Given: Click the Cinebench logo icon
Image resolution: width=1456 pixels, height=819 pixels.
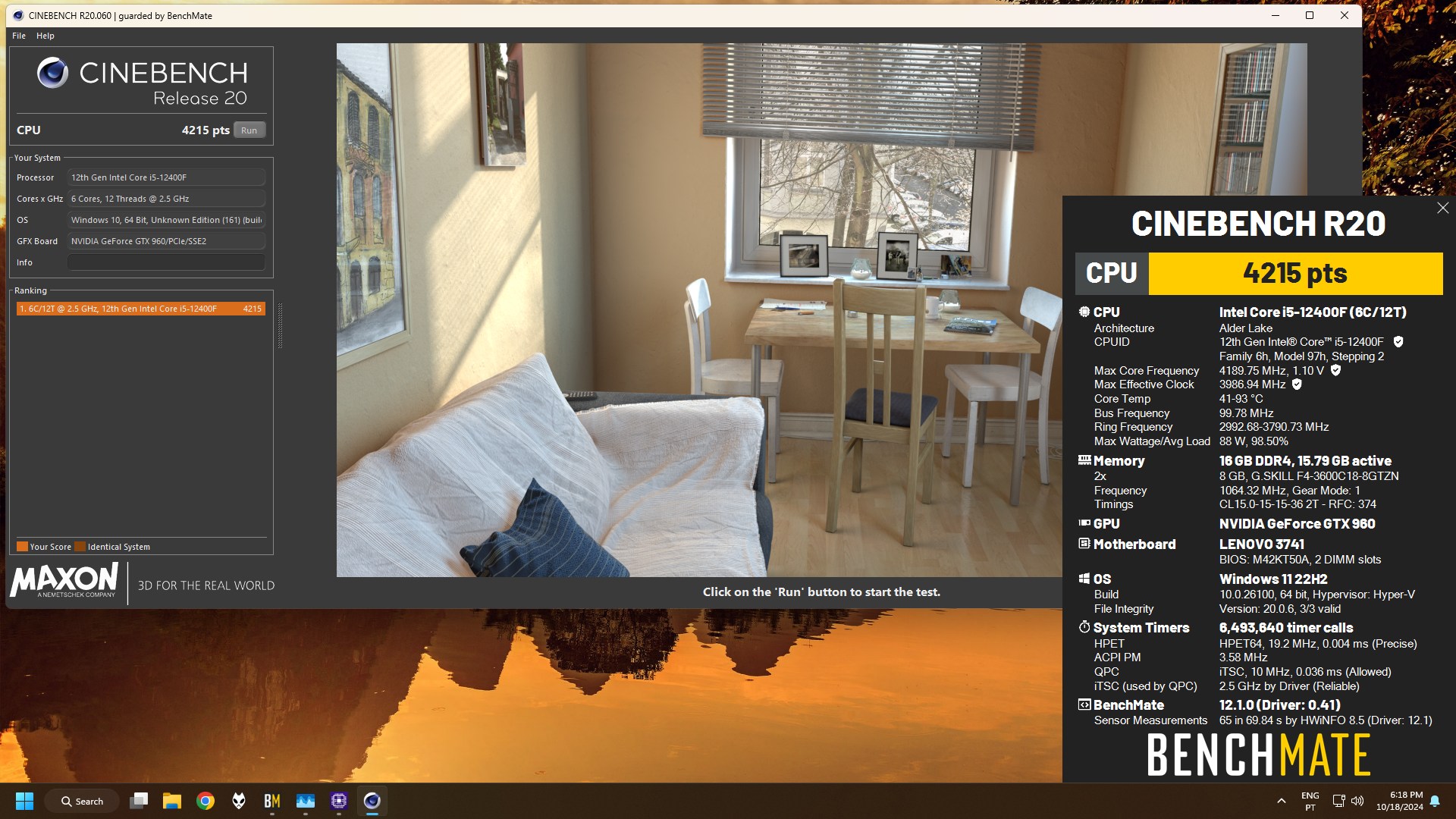Looking at the screenshot, I should tap(52, 74).
